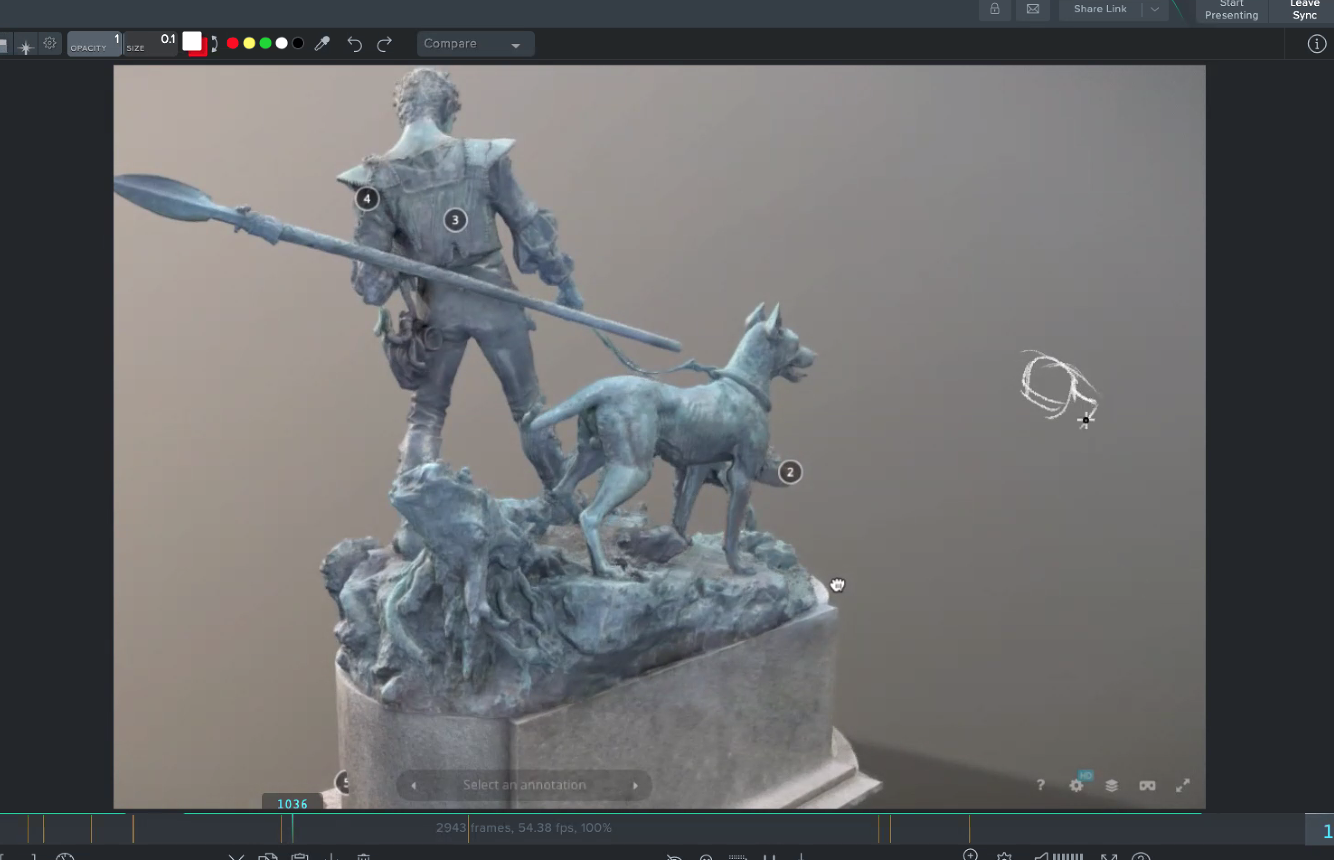The height and width of the screenshot is (860, 1334).
Task: Select annotation marker 3 on back
Action: click(x=455, y=220)
